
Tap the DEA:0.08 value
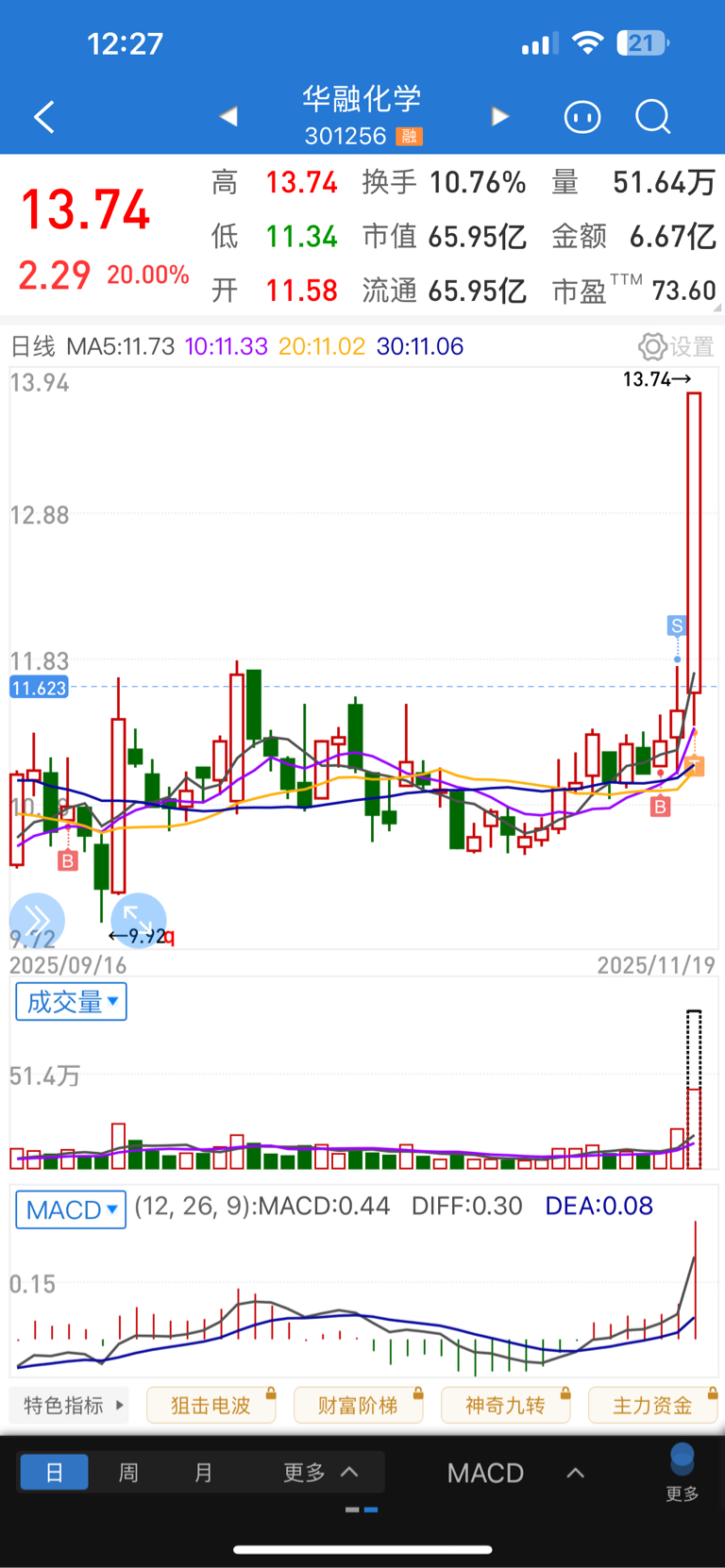click(599, 1206)
